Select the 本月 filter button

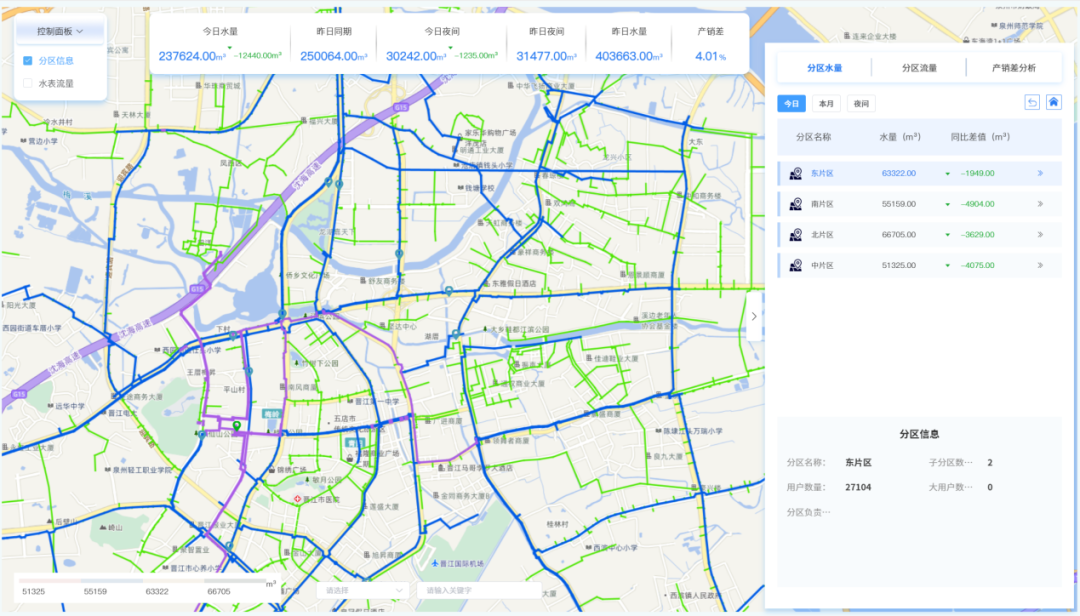(826, 104)
